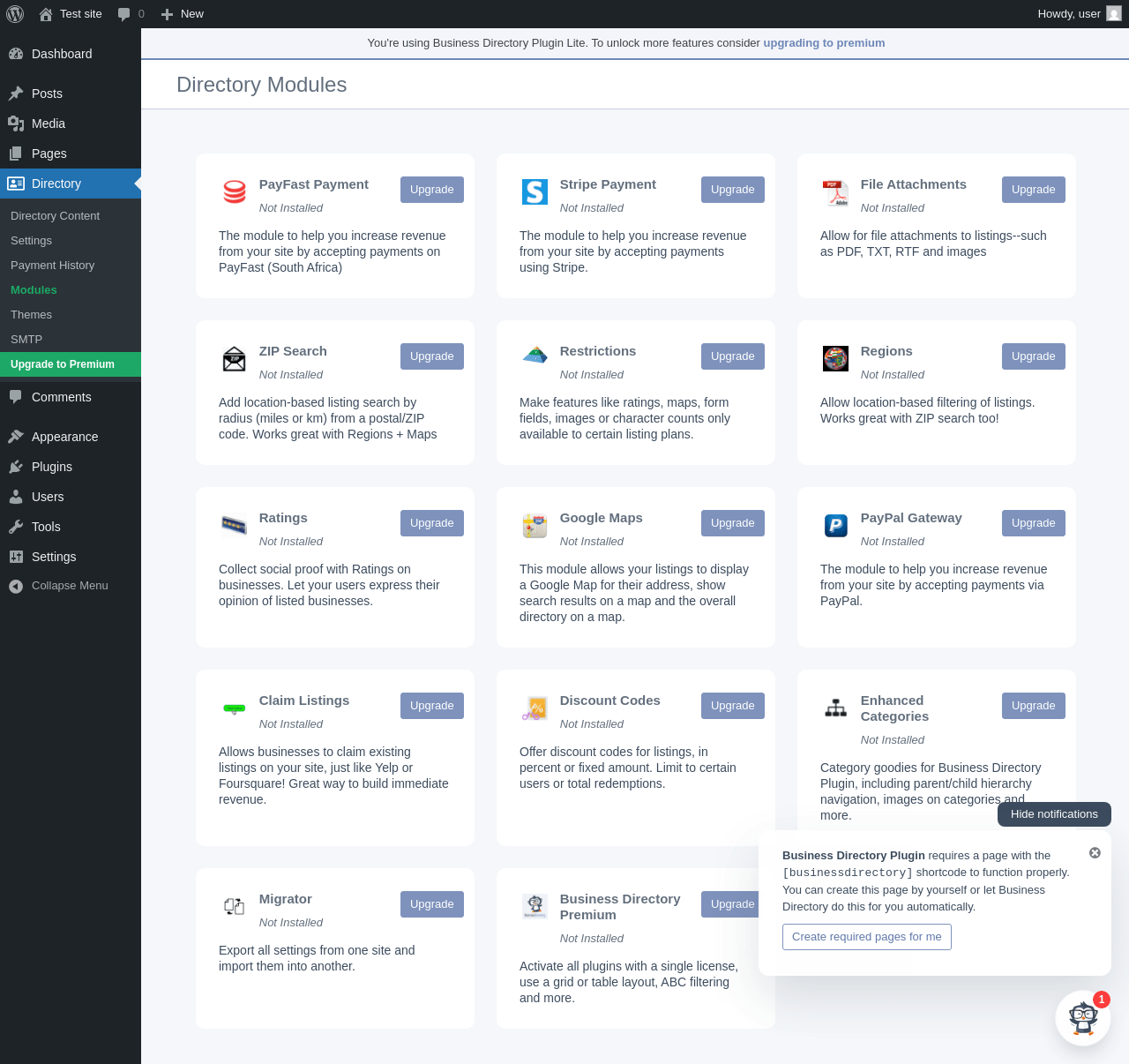Select the Directory menu item
Viewport: 1129px width, 1064px height.
pyautogui.click(x=71, y=184)
